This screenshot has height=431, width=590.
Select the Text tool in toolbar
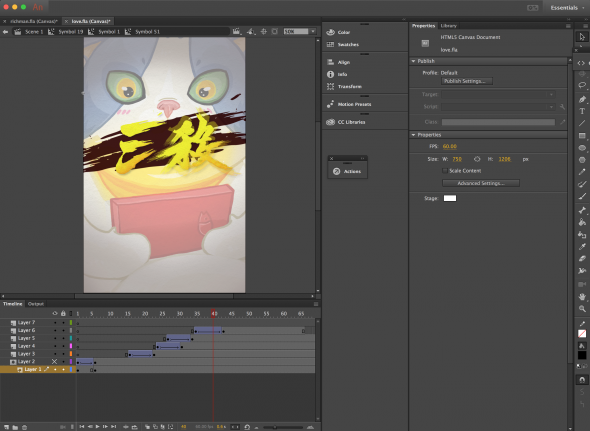tap(582, 111)
